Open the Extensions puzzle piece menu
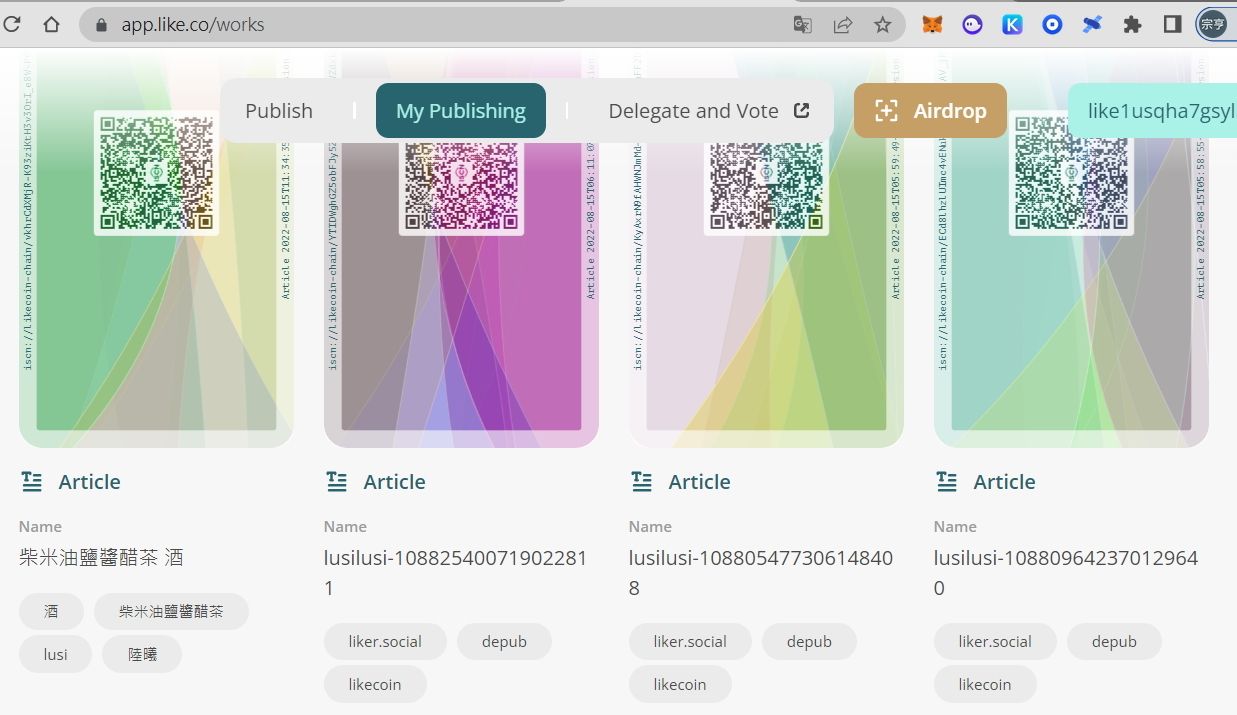This screenshot has height=715, width=1237. click(x=1132, y=25)
